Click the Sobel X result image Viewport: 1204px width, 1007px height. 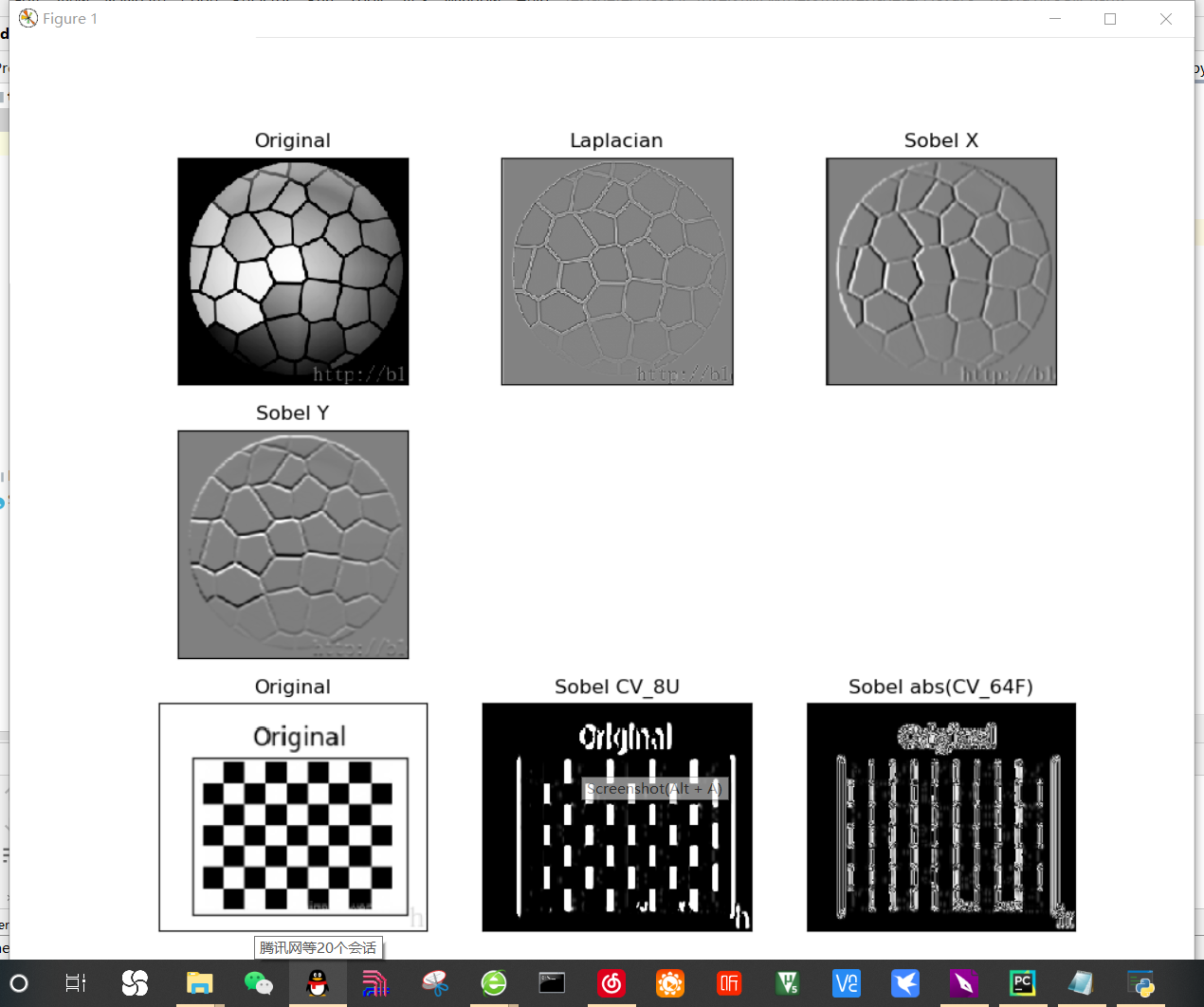click(x=940, y=271)
